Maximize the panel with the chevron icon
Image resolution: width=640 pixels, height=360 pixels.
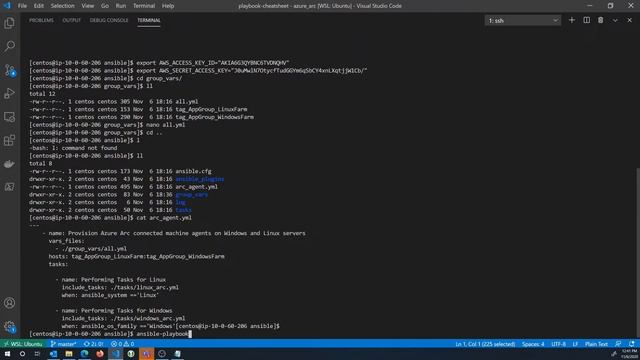[x=615, y=20]
